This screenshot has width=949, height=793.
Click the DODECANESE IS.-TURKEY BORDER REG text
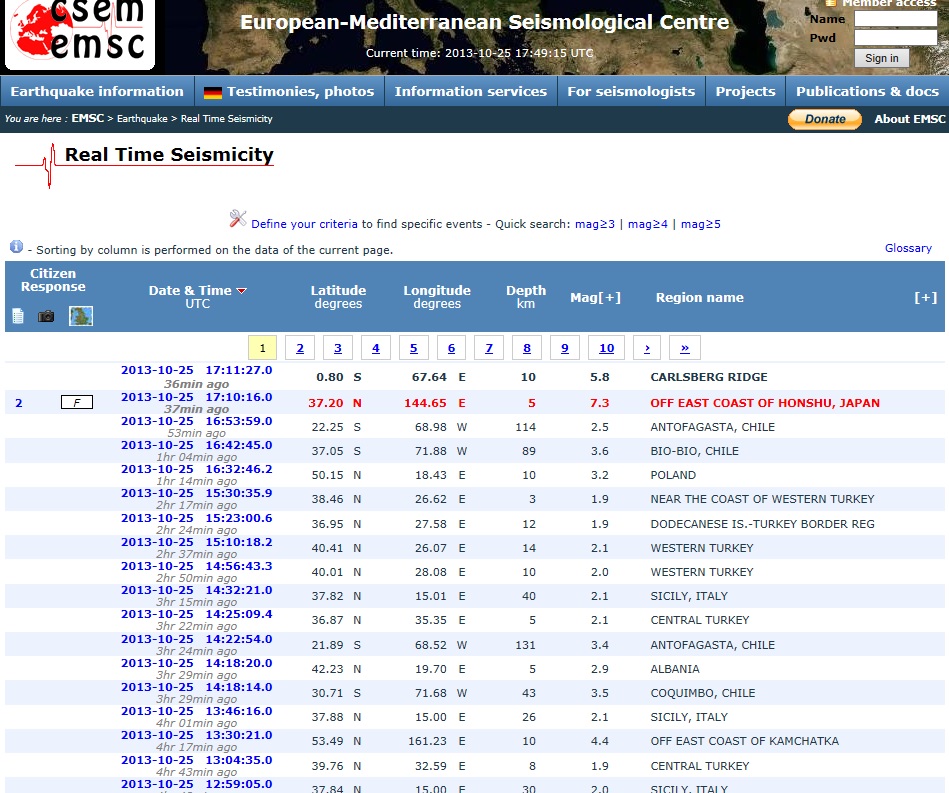pos(763,524)
